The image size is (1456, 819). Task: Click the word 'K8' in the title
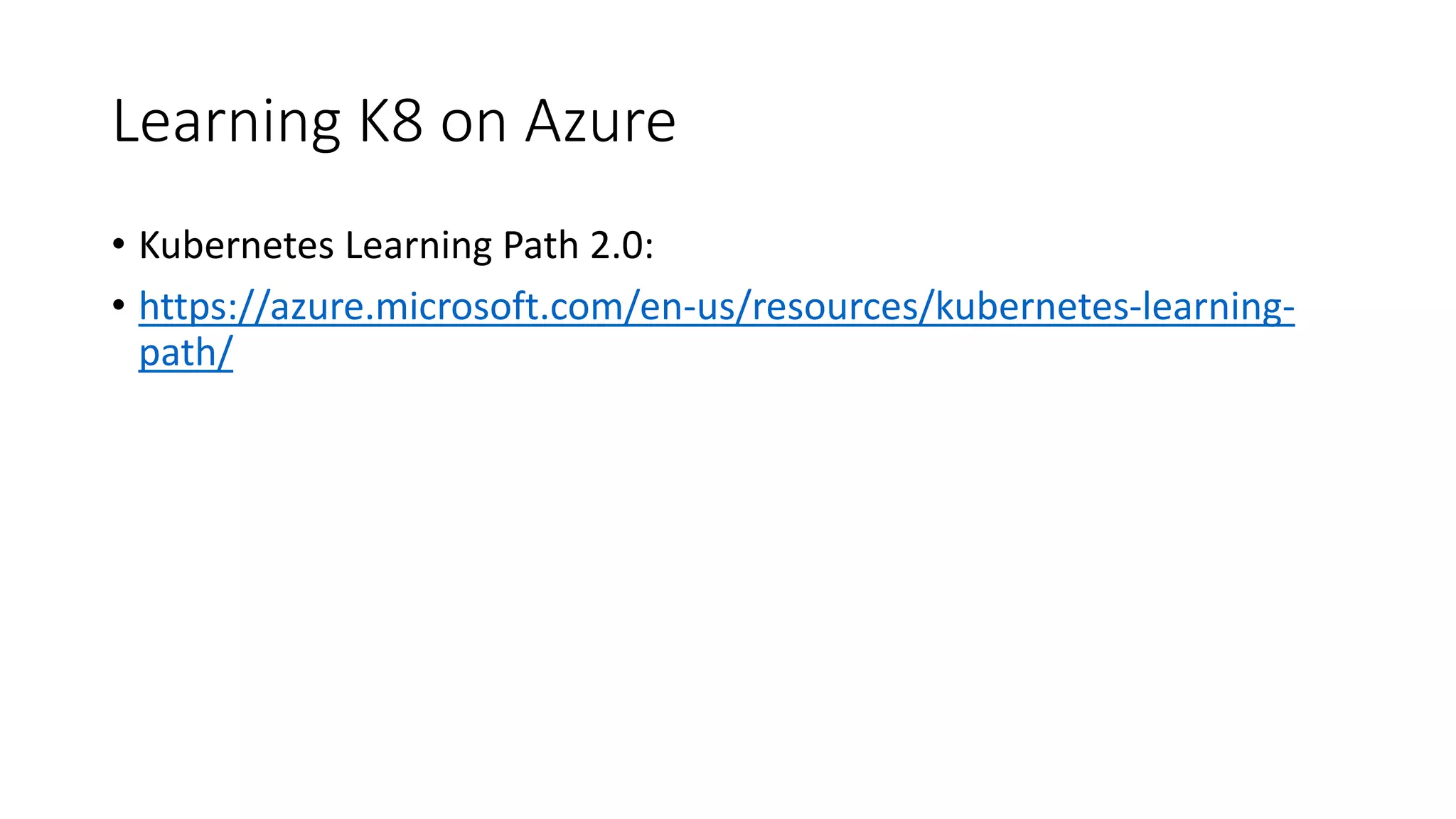pos(390,122)
